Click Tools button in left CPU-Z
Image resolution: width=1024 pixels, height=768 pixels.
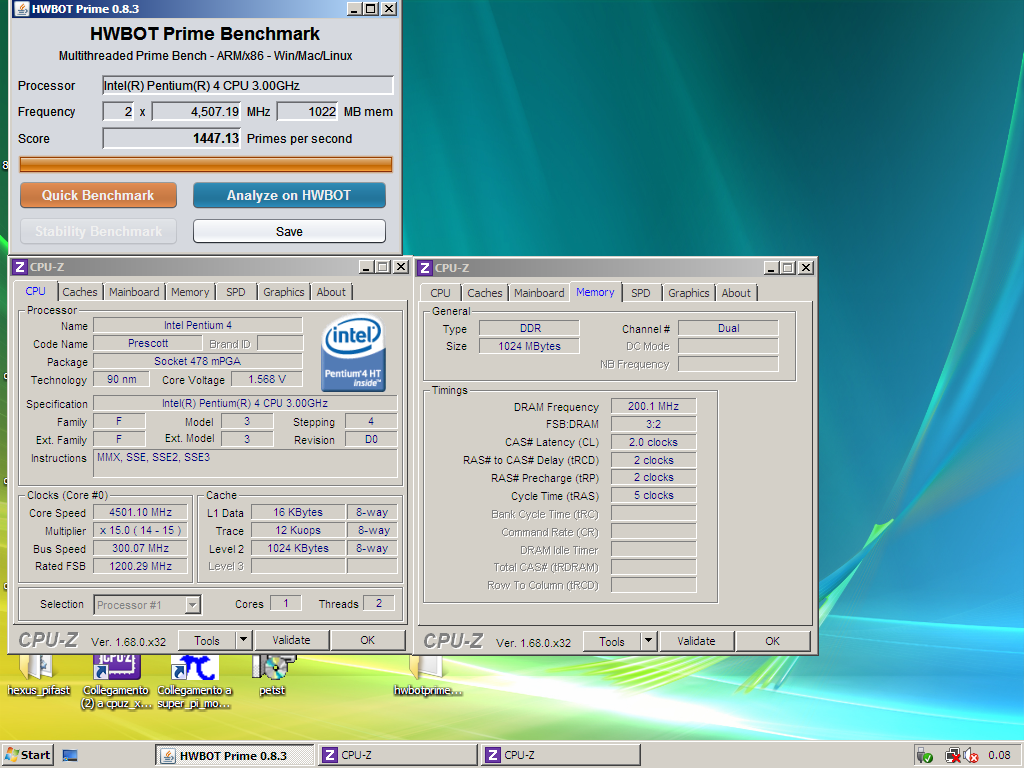point(206,641)
